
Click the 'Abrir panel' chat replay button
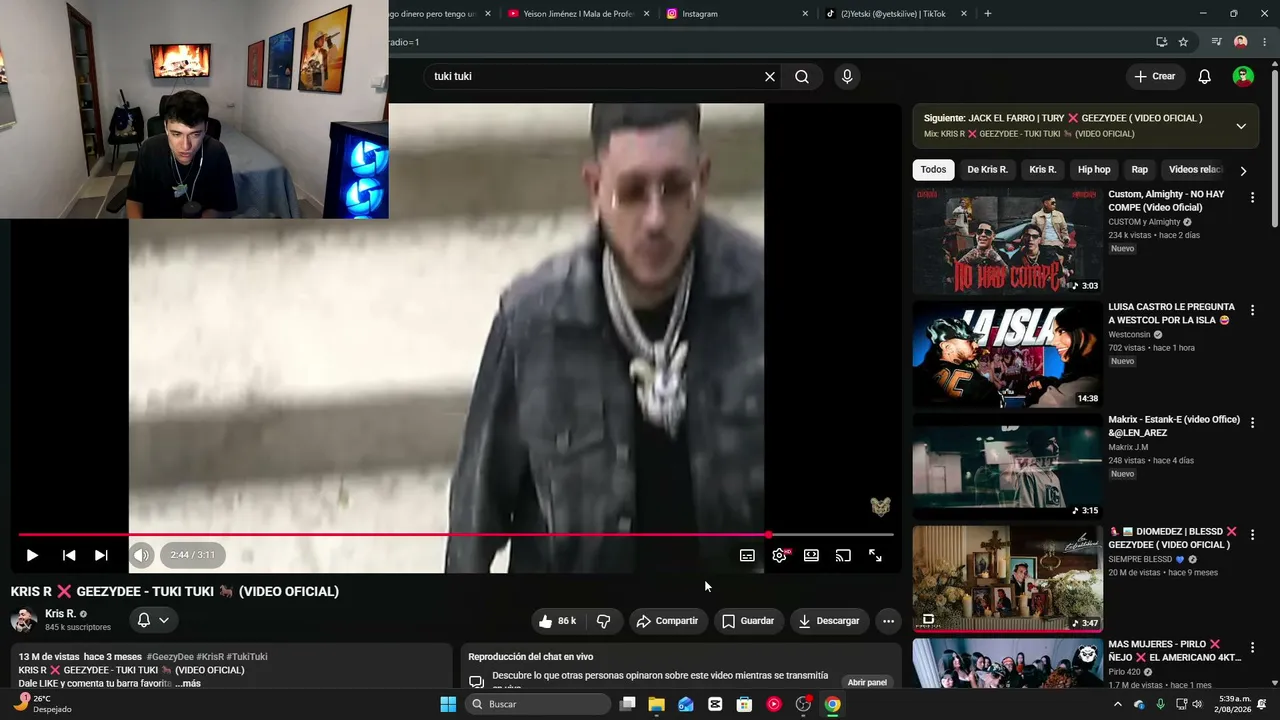(x=867, y=682)
